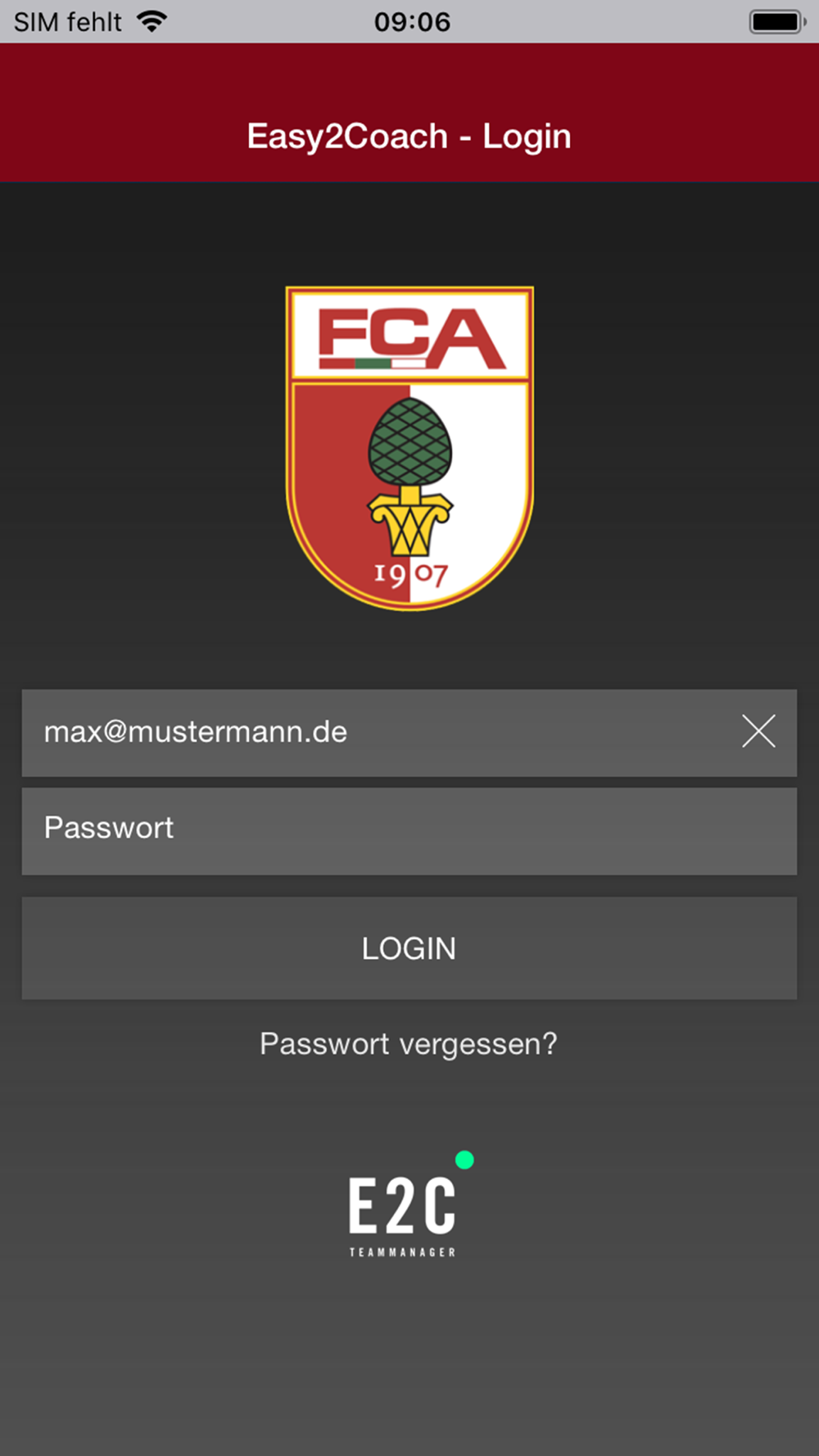Click the green pine cone on the crest
Screen dimensions: 819x1456
409,442
